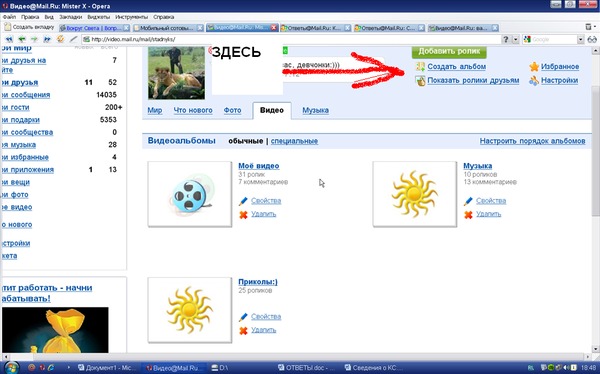
Task: Go back with the green back arrow
Action: 22,39
